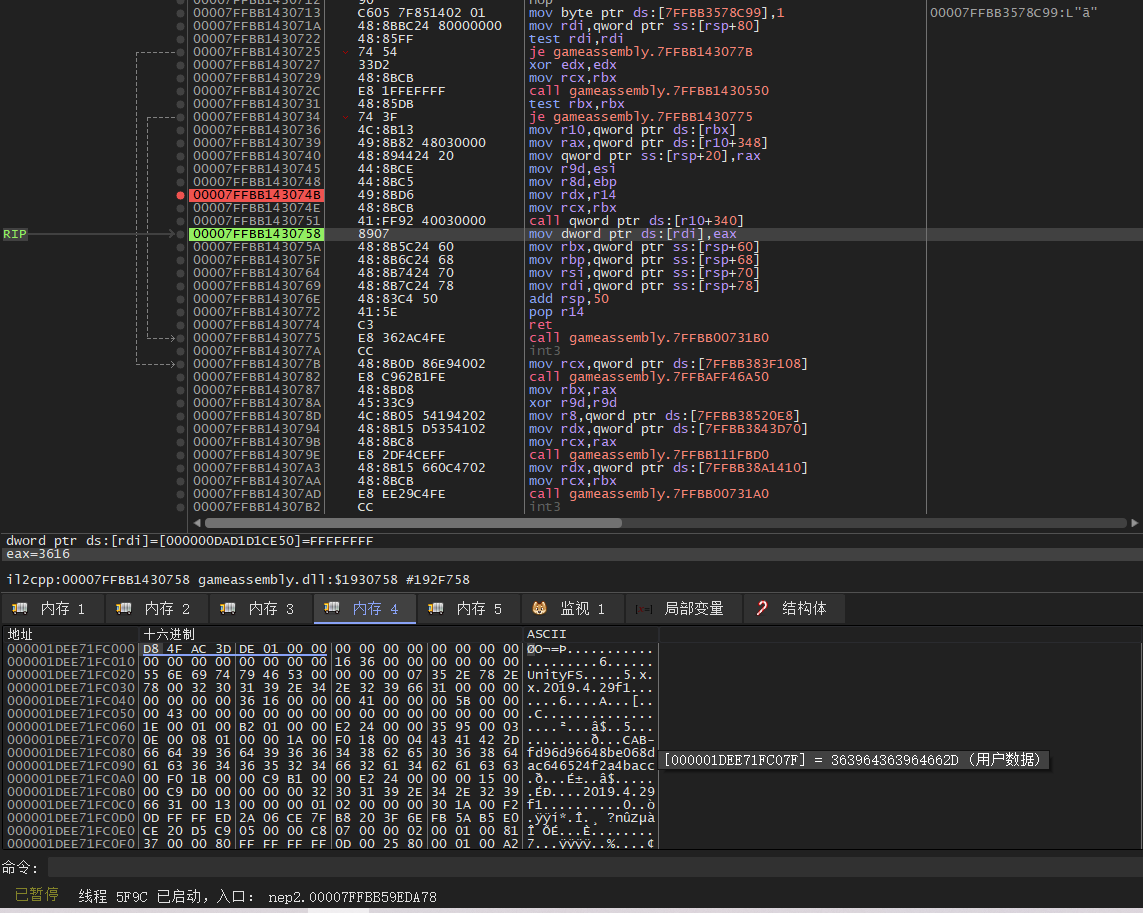This screenshot has width=1143, height=913.
Task: Click the memory chip icon on 内存 1 tab
Action: [20, 608]
